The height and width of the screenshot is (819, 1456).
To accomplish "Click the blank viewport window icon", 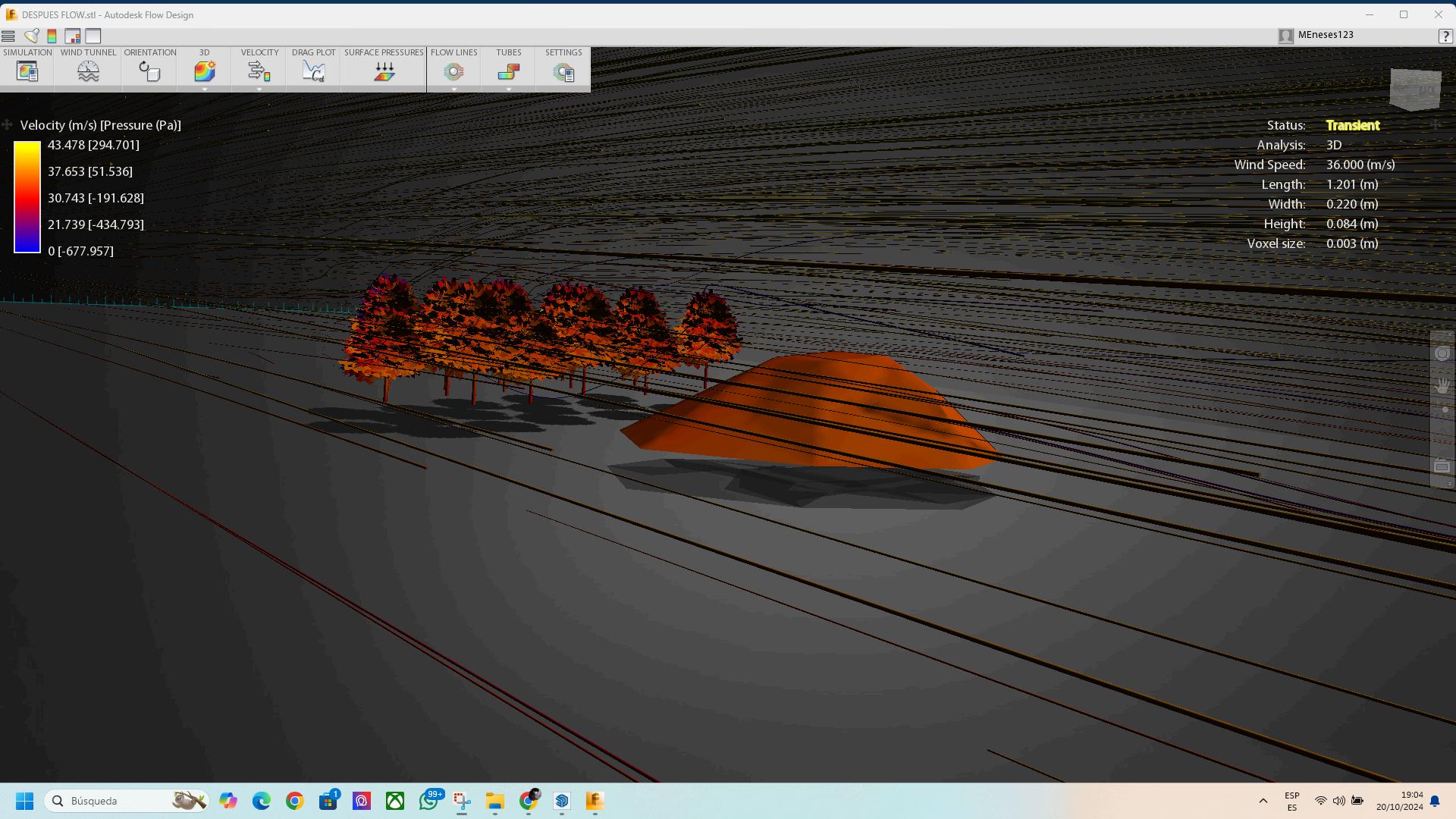I will [x=93, y=36].
